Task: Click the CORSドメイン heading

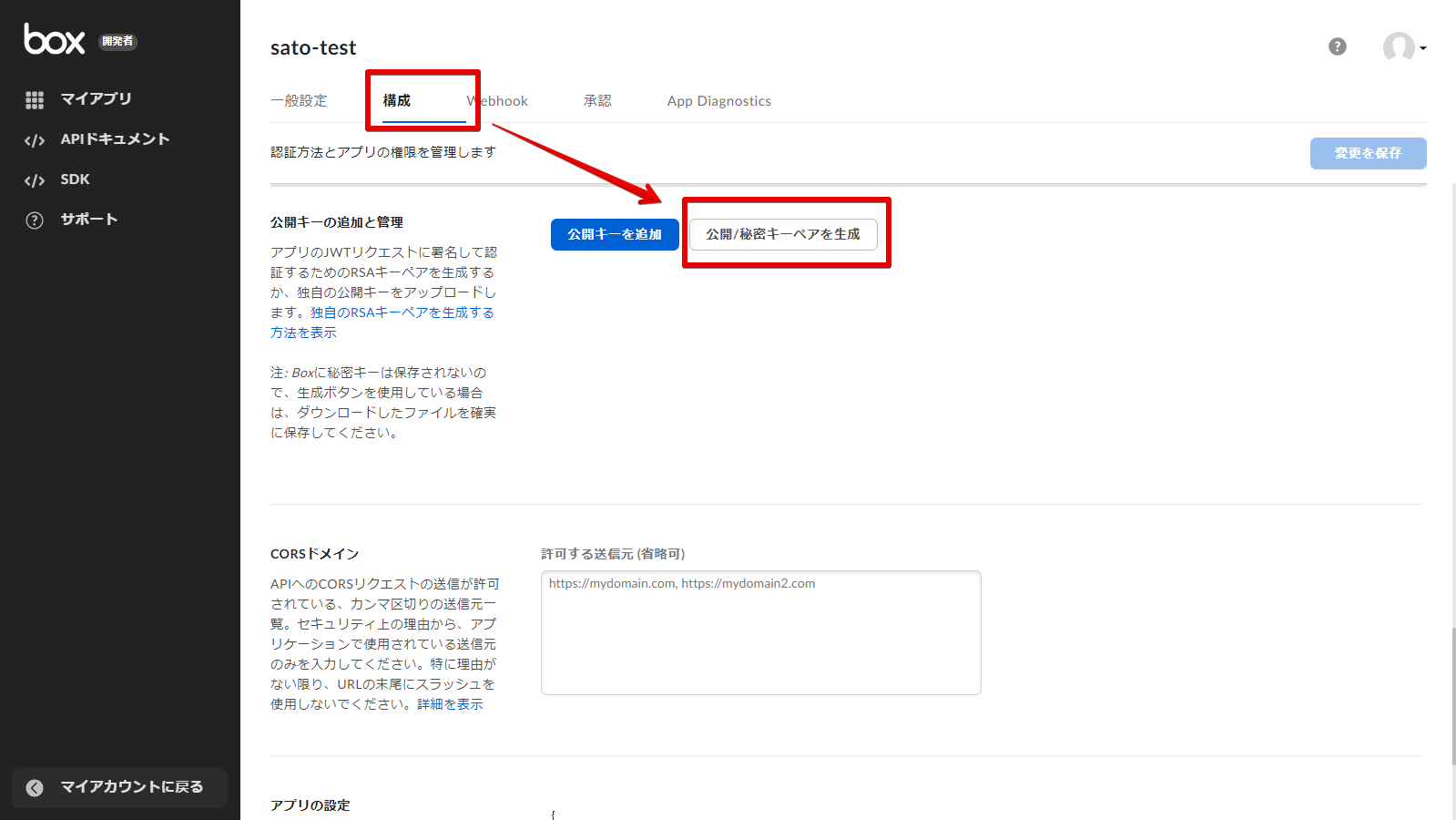Action: point(315,554)
